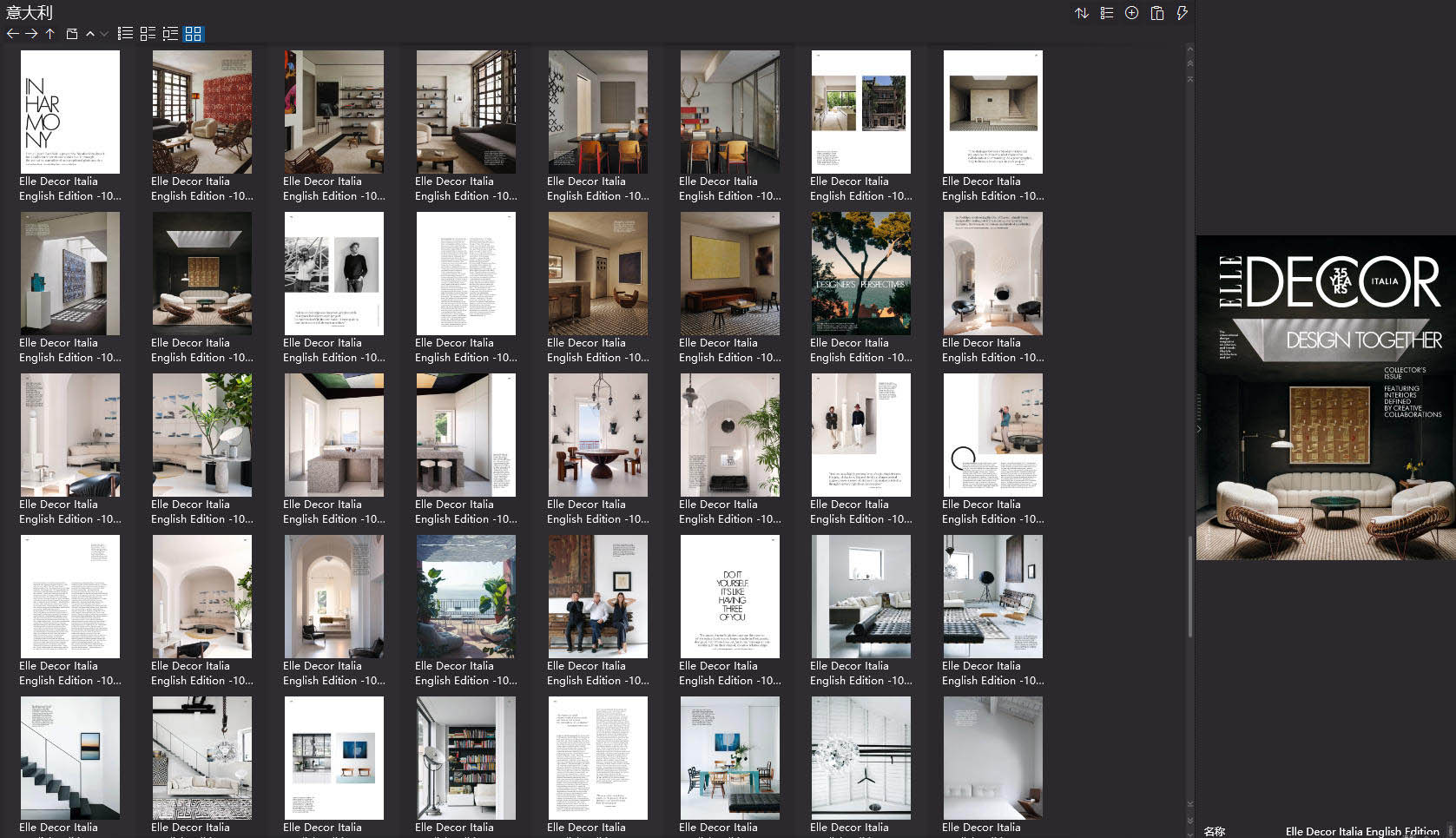The height and width of the screenshot is (838, 1456).
Task: Select the highlighted large grid view mode
Action: coord(194,34)
